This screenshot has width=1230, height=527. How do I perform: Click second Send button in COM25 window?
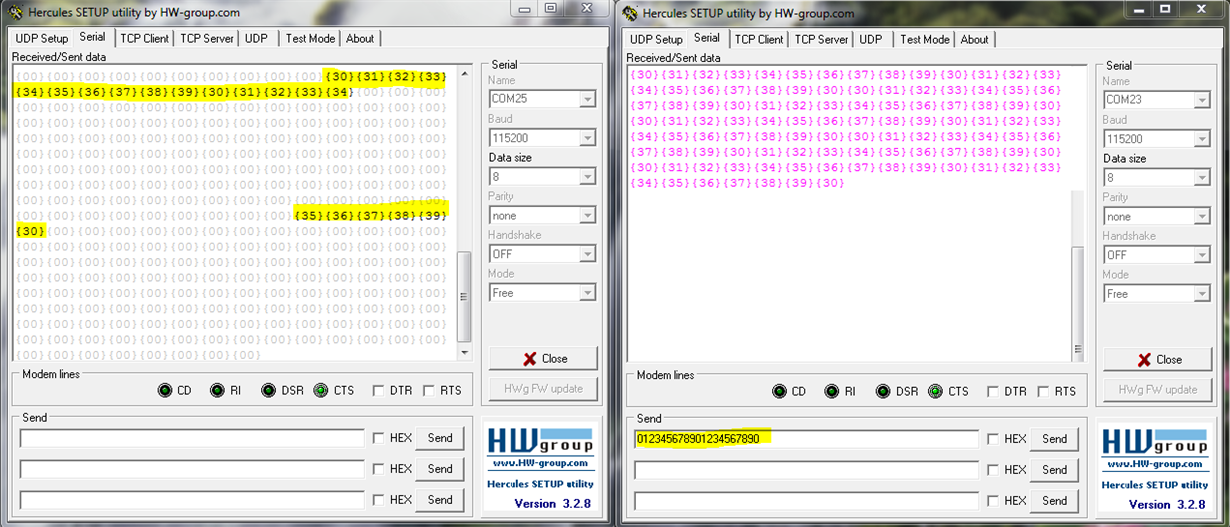click(440, 468)
